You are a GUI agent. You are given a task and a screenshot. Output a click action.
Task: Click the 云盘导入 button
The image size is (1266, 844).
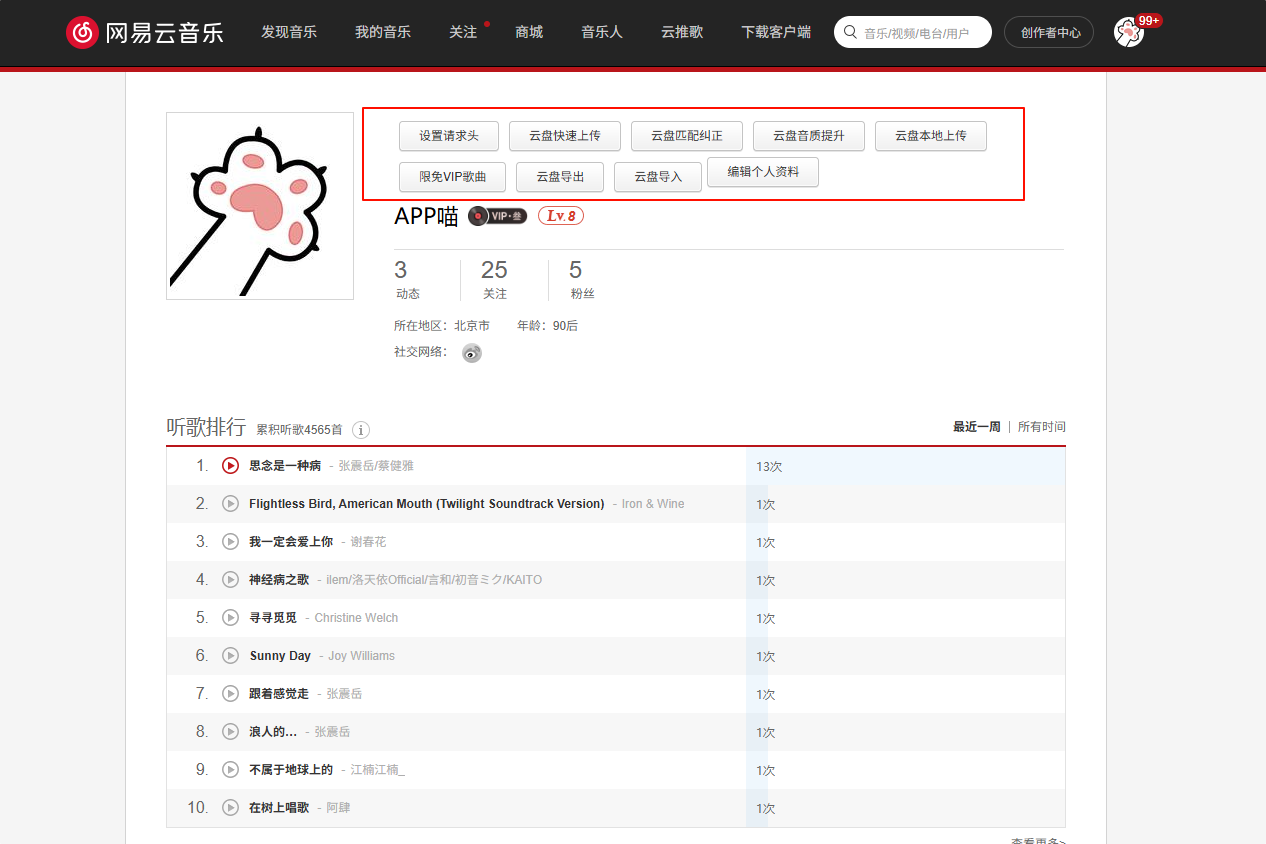[658, 177]
